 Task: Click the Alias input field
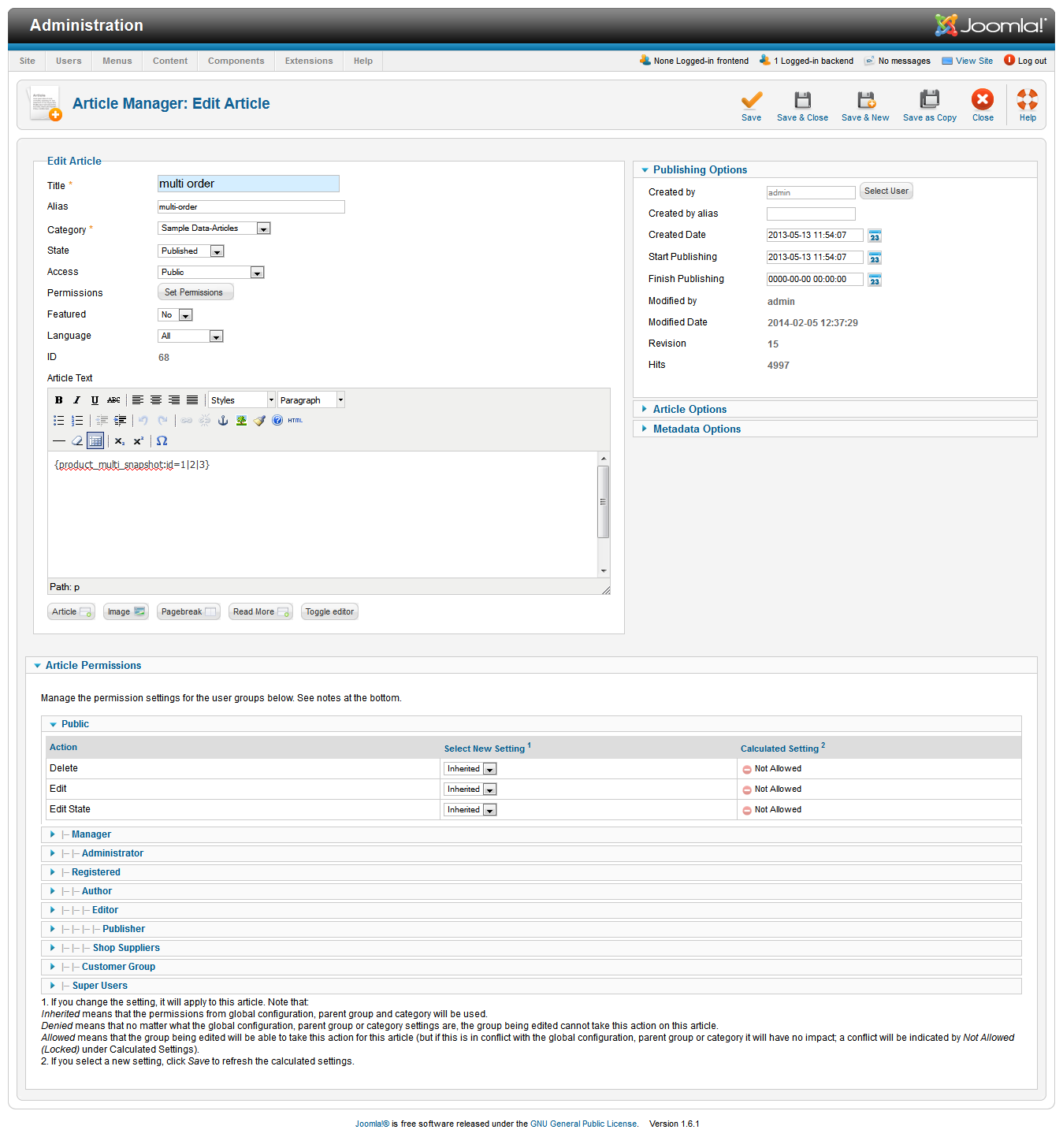click(x=251, y=207)
